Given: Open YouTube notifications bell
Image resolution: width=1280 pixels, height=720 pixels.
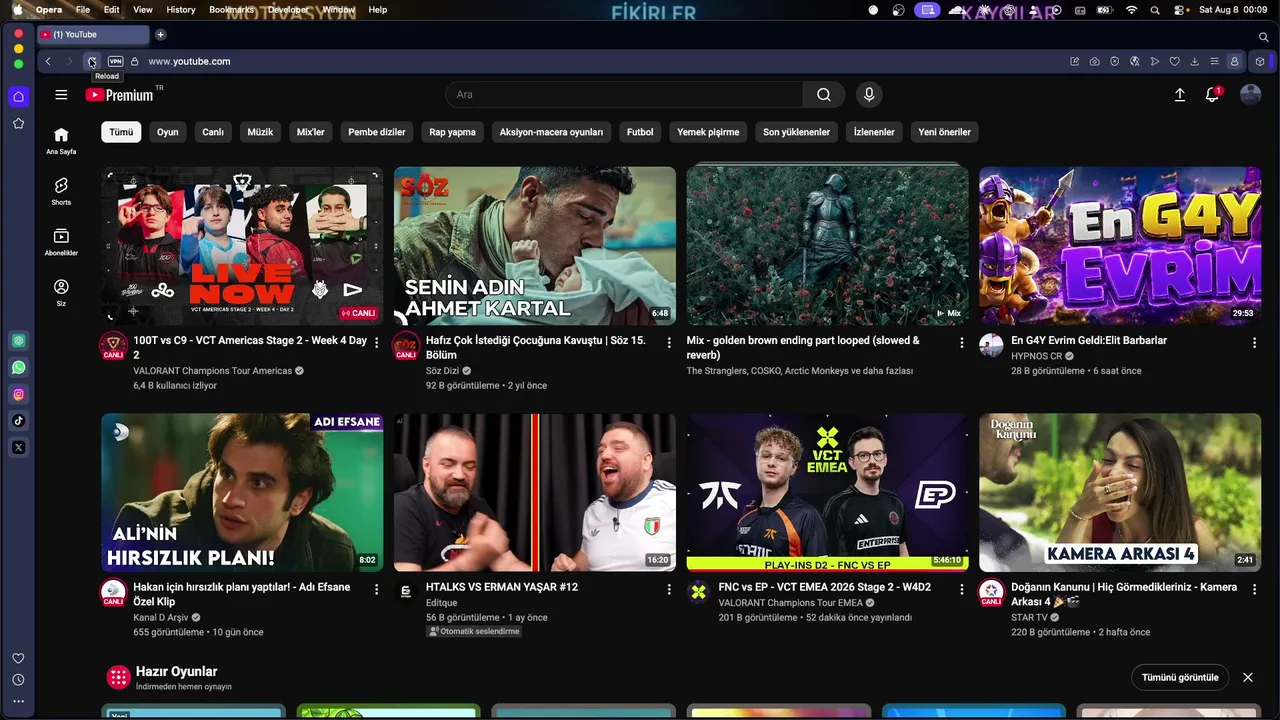Looking at the screenshot, I should pyautogui.click(x=1213, y=94).
